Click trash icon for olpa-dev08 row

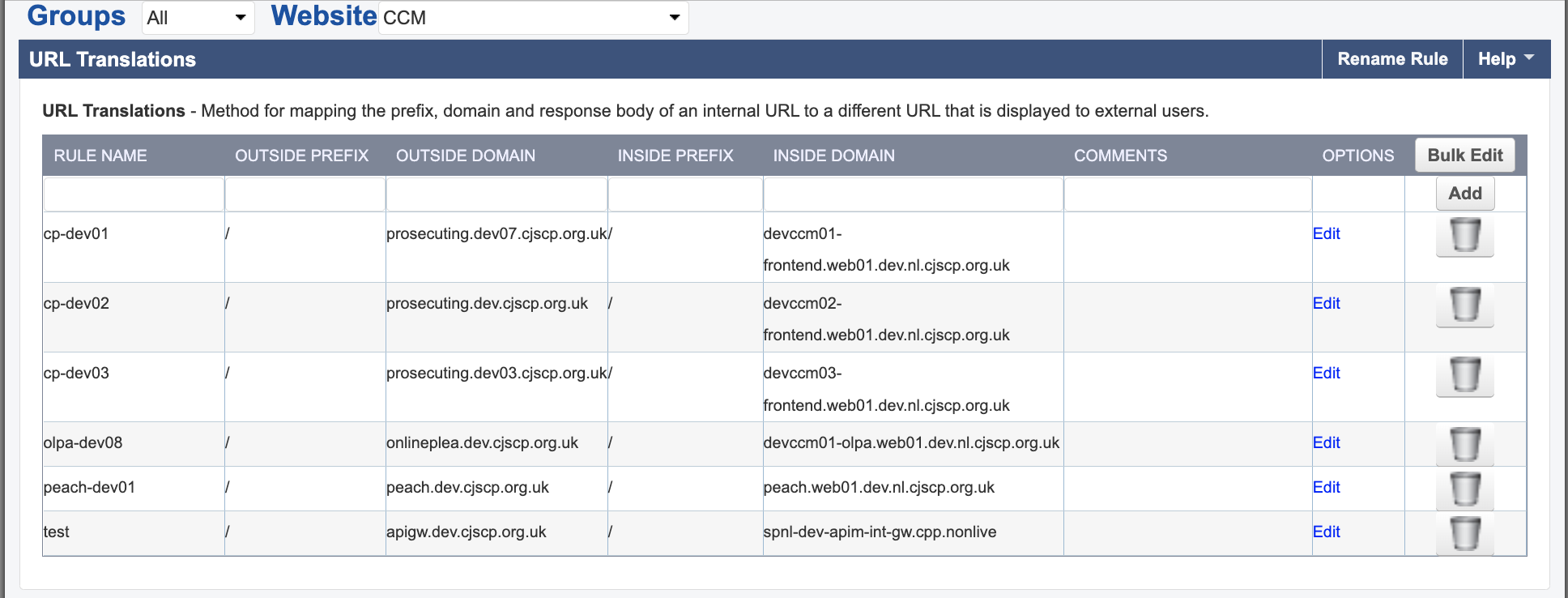pos(1464,445)
